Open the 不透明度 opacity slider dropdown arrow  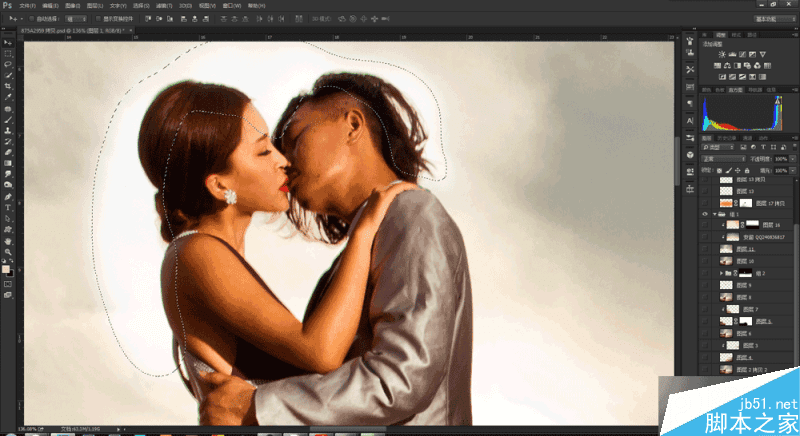(792, 159)
